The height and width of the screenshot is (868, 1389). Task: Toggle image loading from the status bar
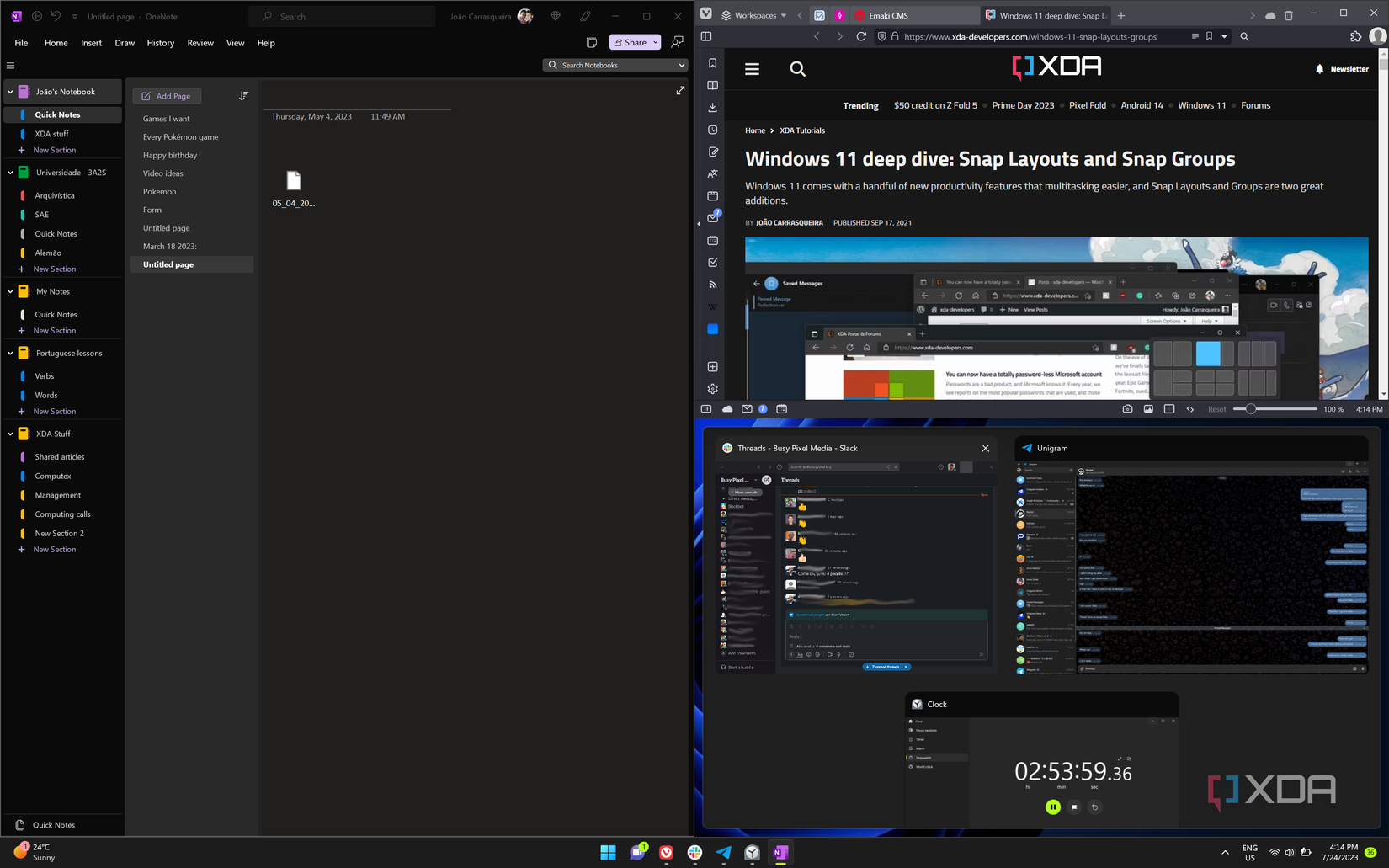click(x=1148, y=408)
